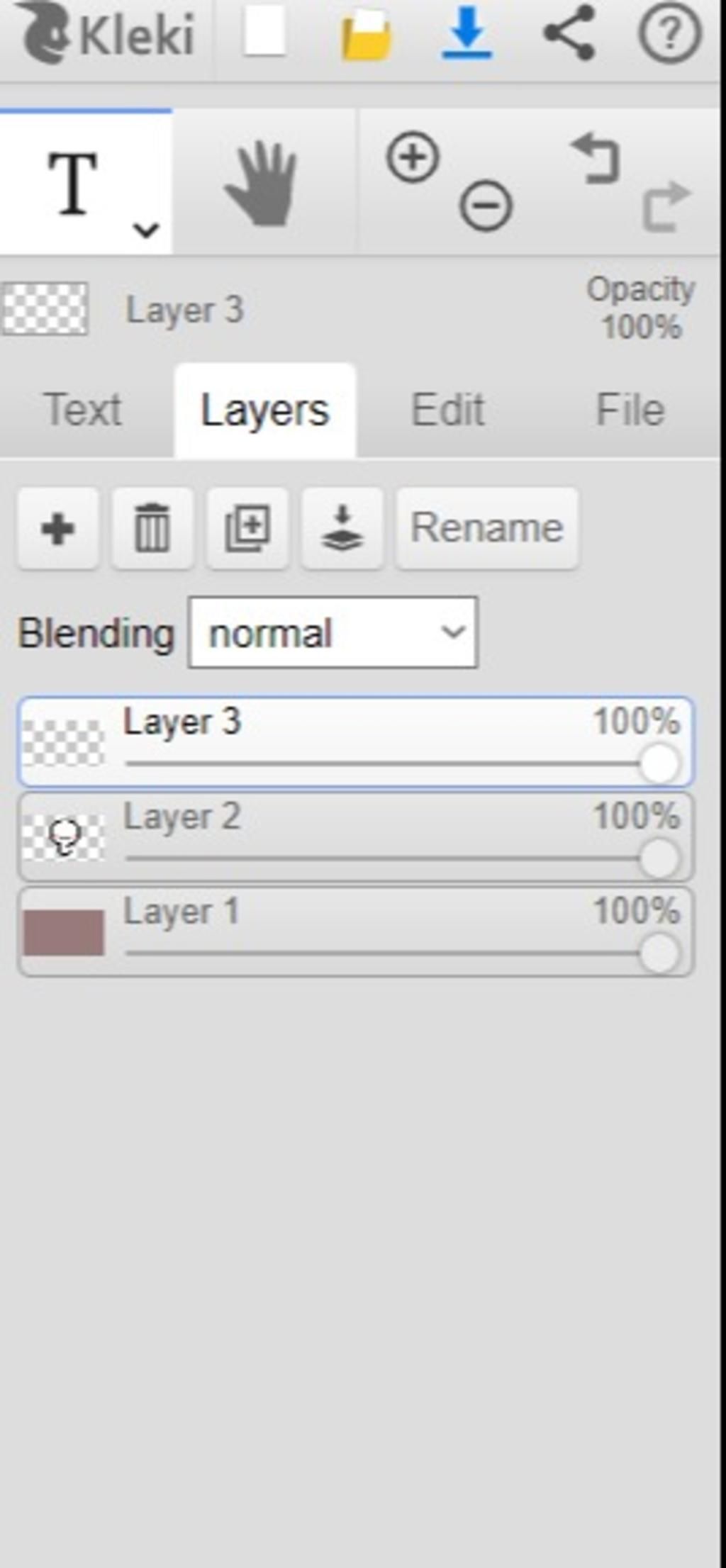Zoom out with the minus magnifier
The width and height of the screenshot is (726, 1568).
(x=486, y=206)
